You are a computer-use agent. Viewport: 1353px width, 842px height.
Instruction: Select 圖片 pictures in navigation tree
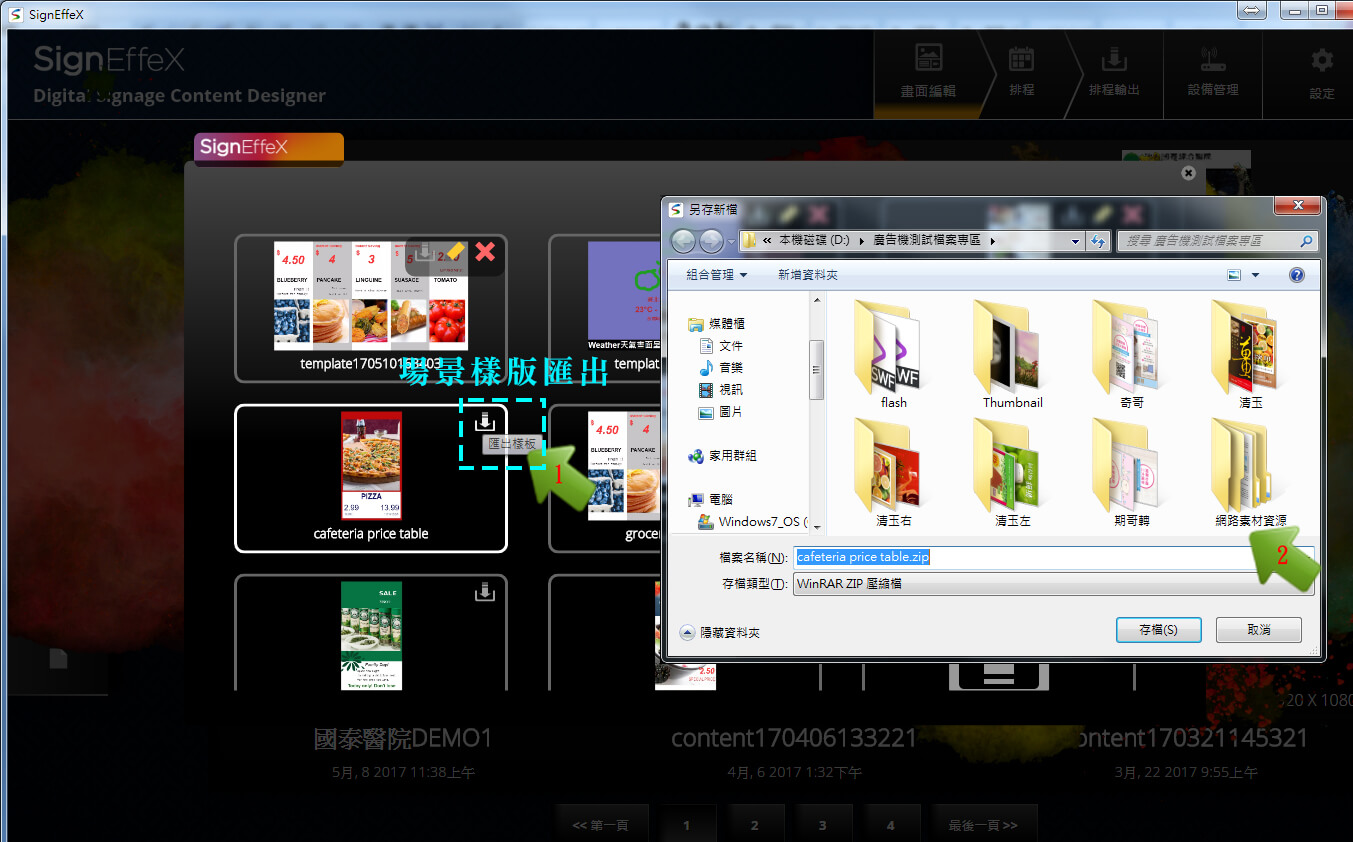[x=730, y=412]
